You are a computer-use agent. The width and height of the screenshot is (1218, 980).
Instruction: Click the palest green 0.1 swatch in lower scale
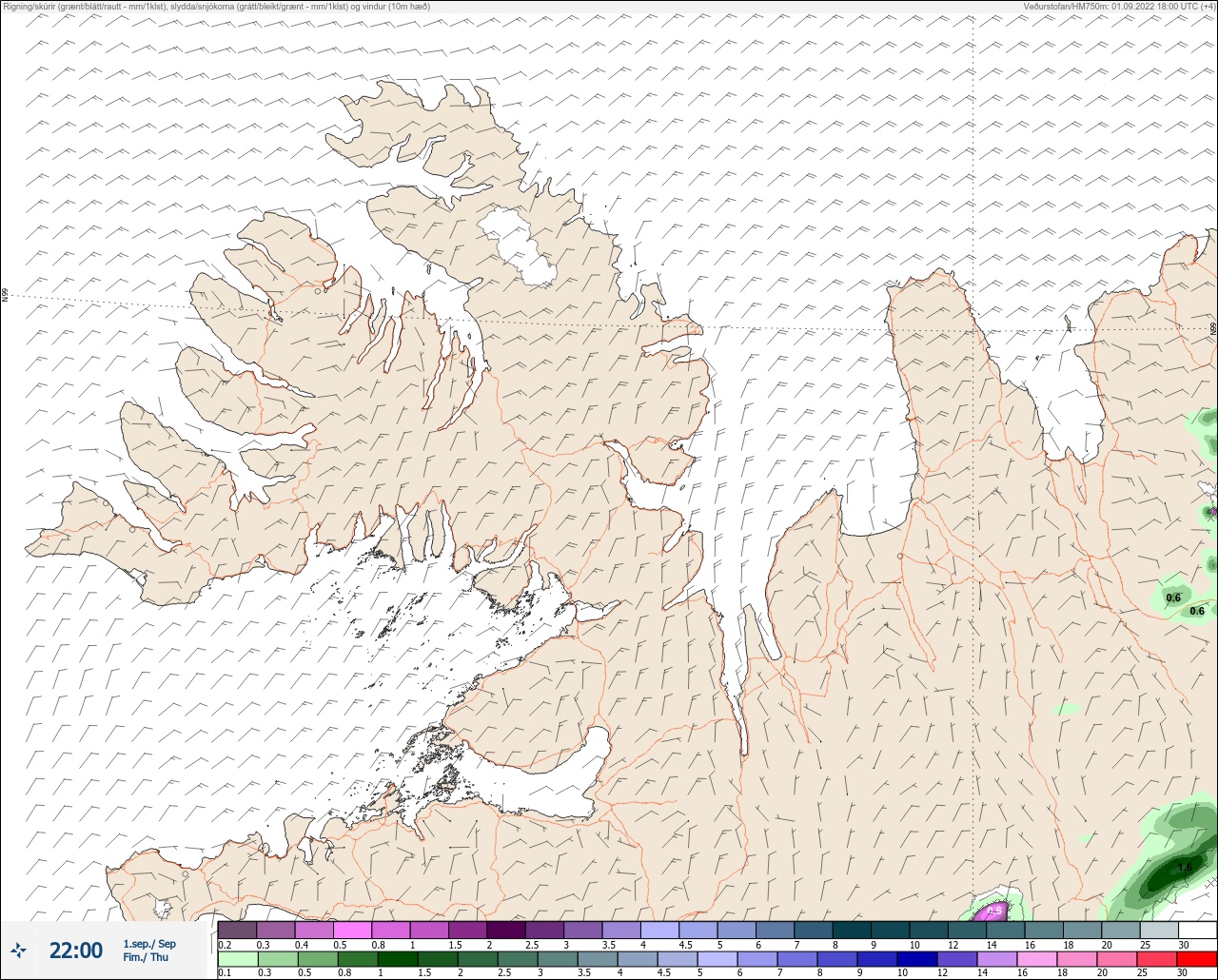(x=237, y=959)
